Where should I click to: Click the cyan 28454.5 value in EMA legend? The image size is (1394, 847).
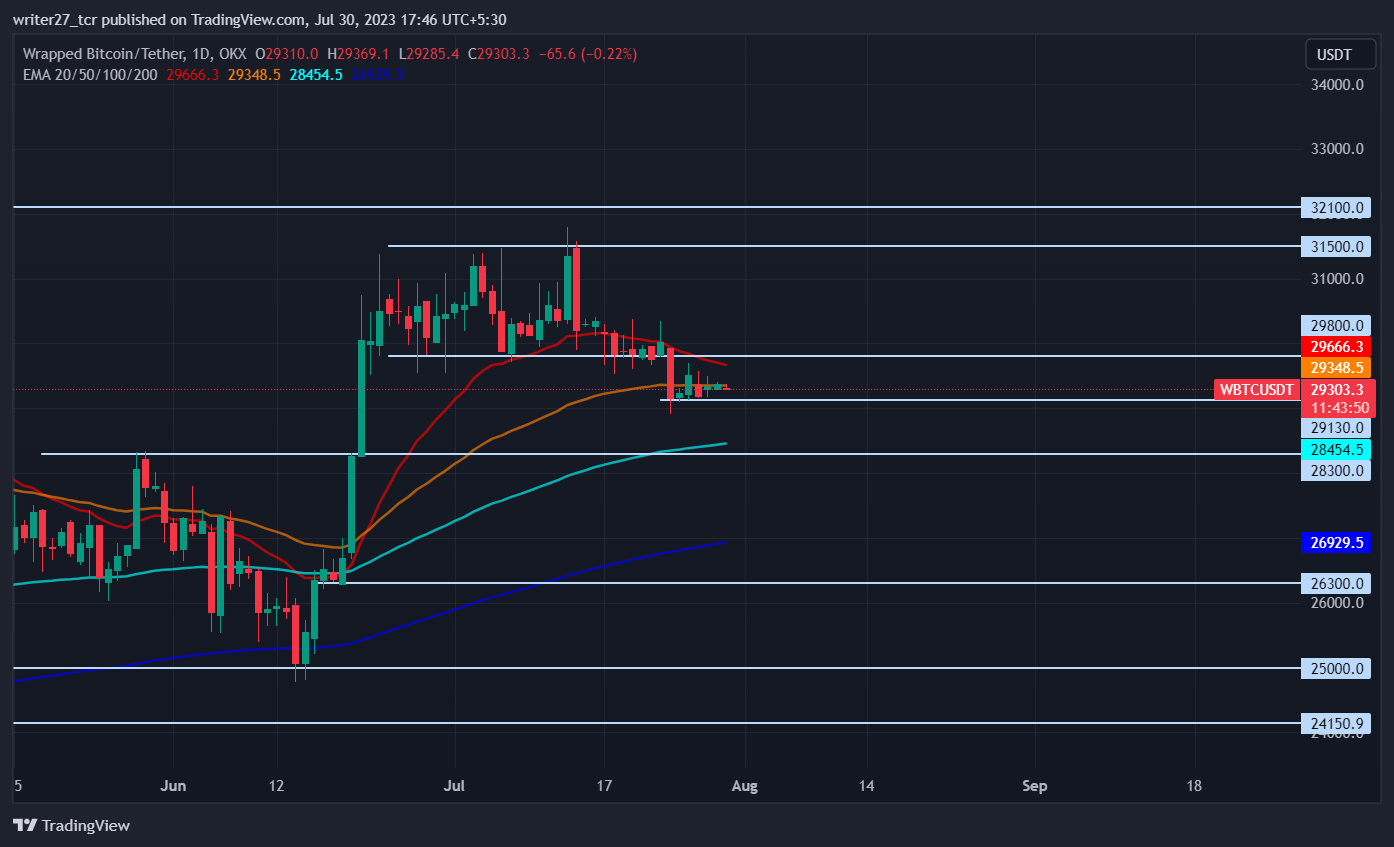coord(316,74)
